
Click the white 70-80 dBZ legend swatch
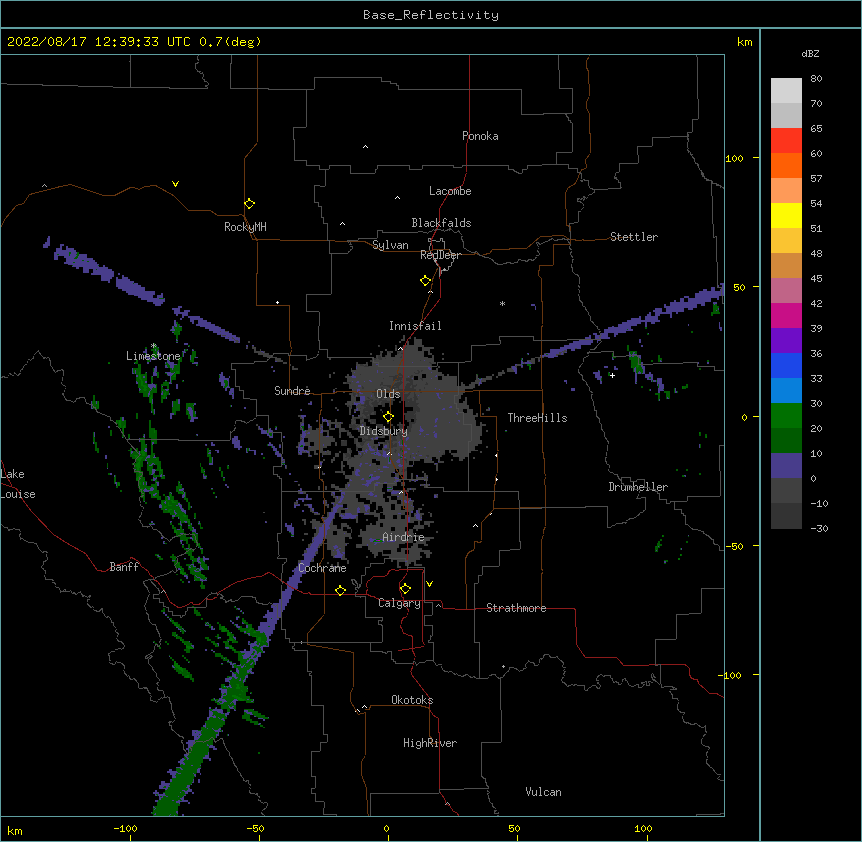pyautogui.click(x=786, y=91)
